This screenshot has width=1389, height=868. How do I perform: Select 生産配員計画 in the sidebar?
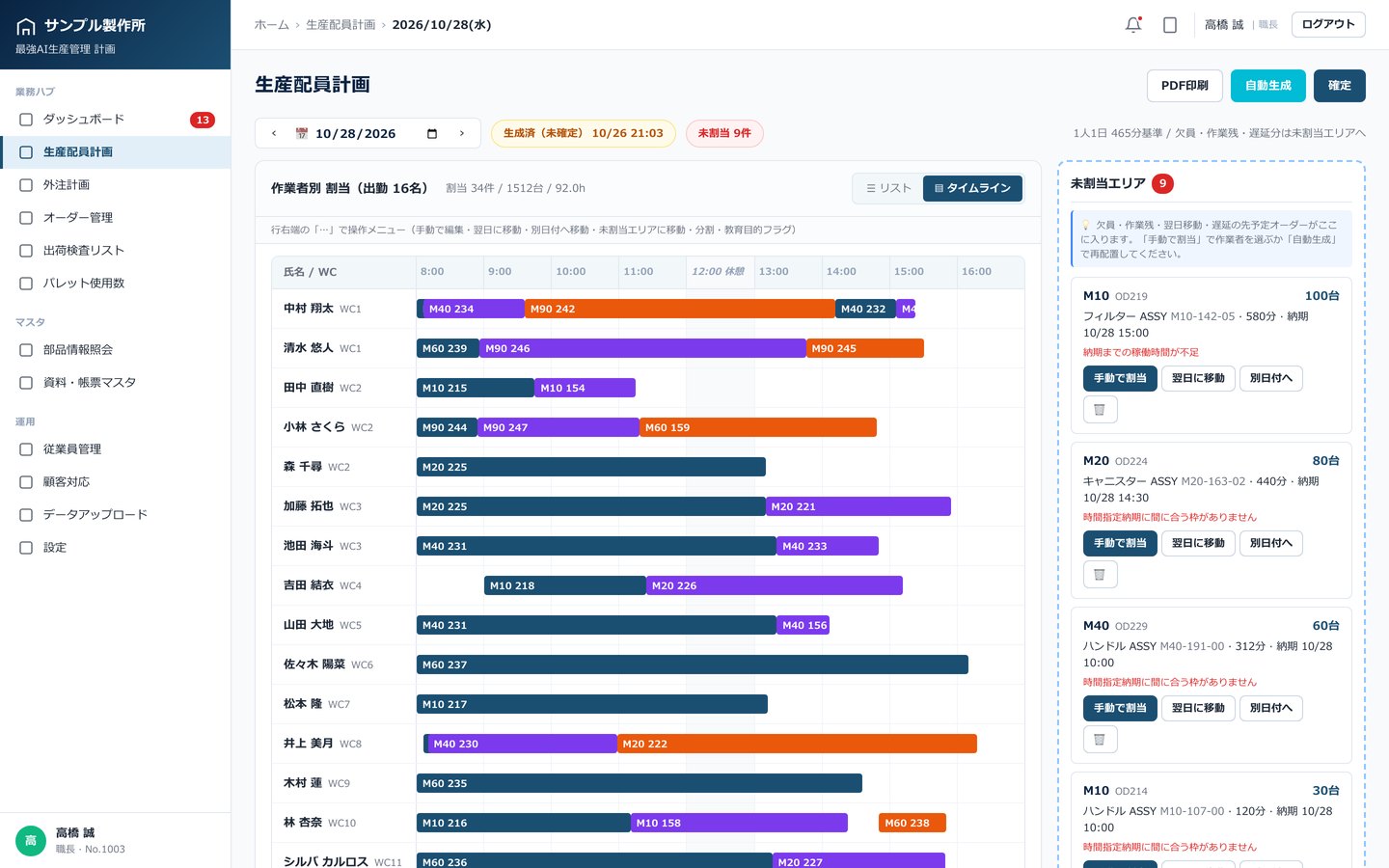point(116,152)
